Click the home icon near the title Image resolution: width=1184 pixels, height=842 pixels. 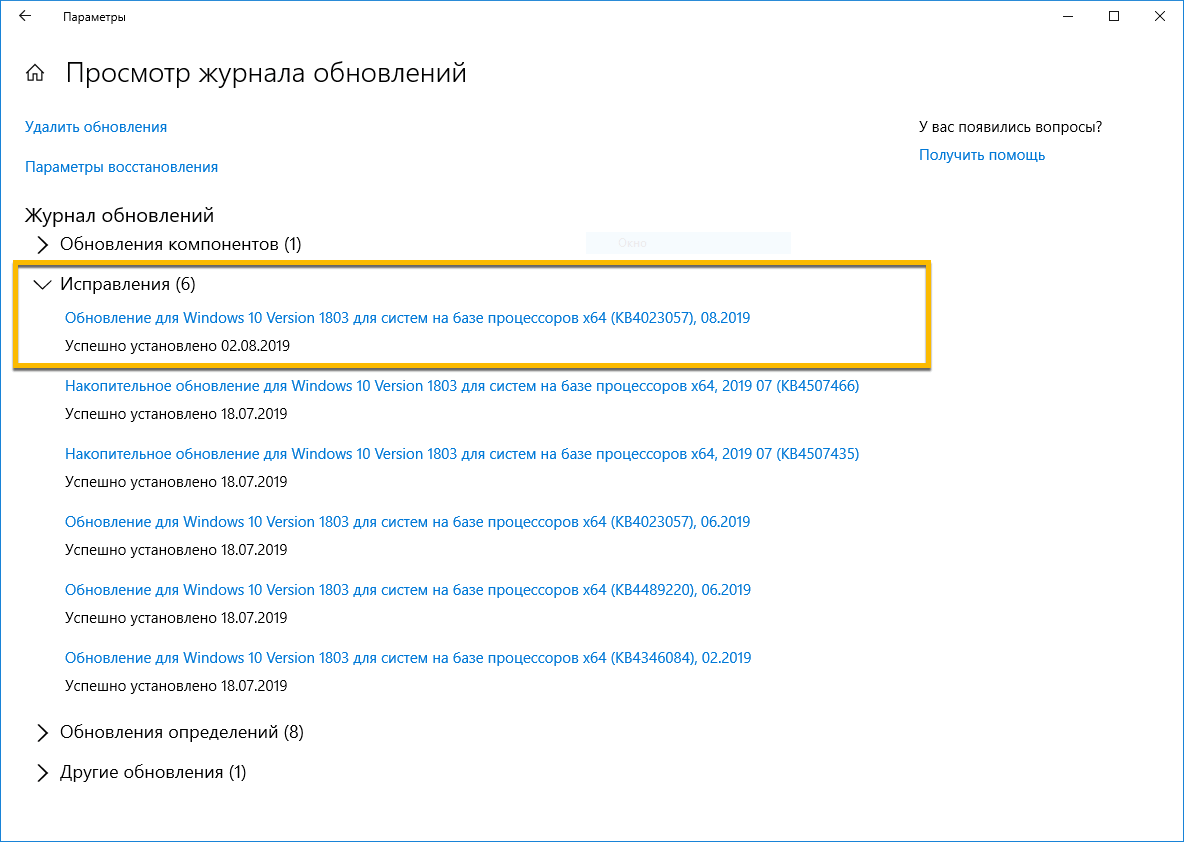point(34,72)
